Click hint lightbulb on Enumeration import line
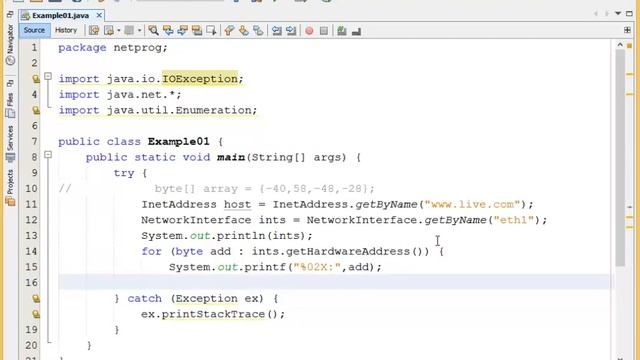Screen dimensions: 640x360 point(36,110)
